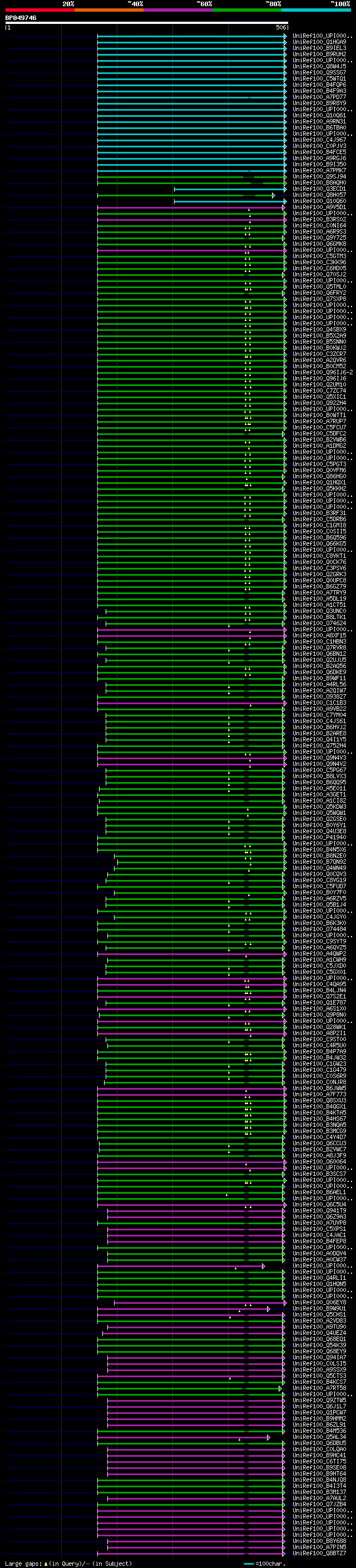356x1568 pixels.
Task: Click the alignment end arrow for UniRef100_Q5AL34
Action: tap(268, 1438)
